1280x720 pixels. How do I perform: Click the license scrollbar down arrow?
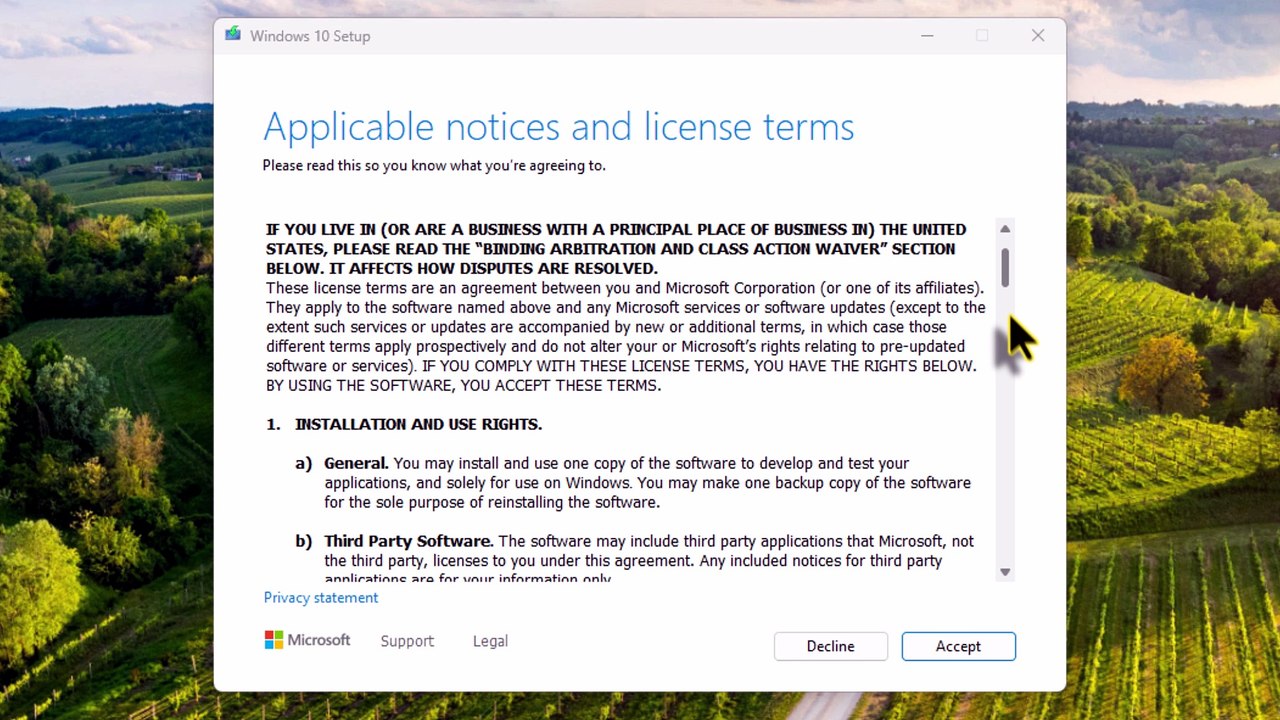[x=1005, y=572]
